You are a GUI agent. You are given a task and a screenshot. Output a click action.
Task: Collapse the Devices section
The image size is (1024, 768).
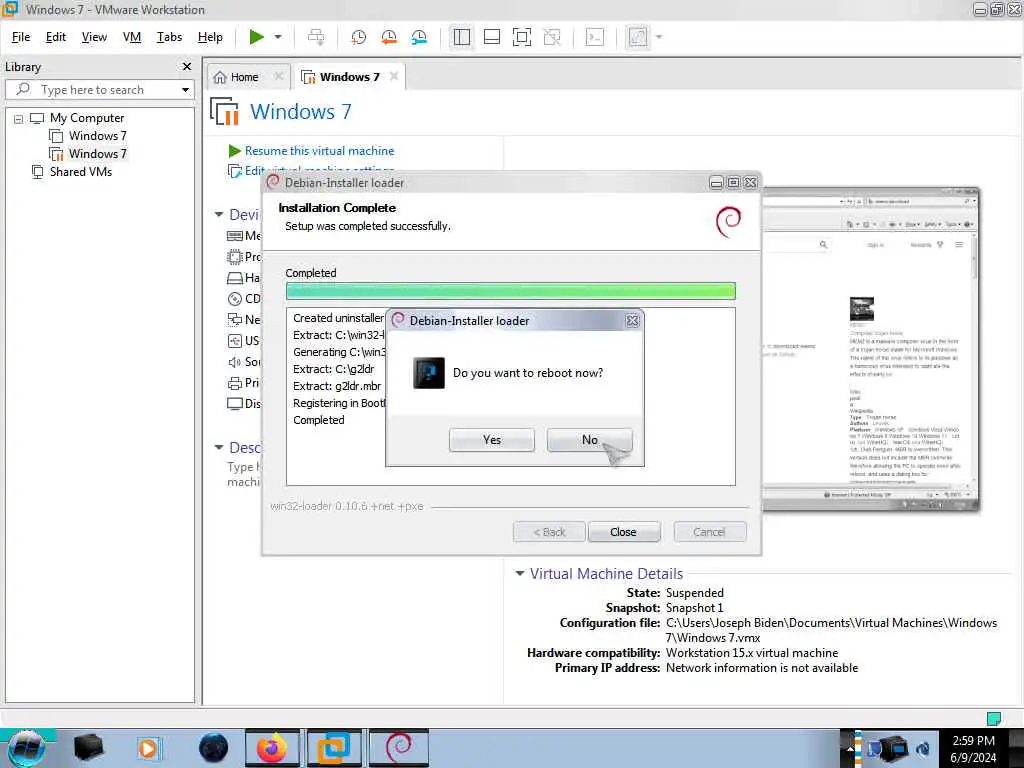pos(219,214)
